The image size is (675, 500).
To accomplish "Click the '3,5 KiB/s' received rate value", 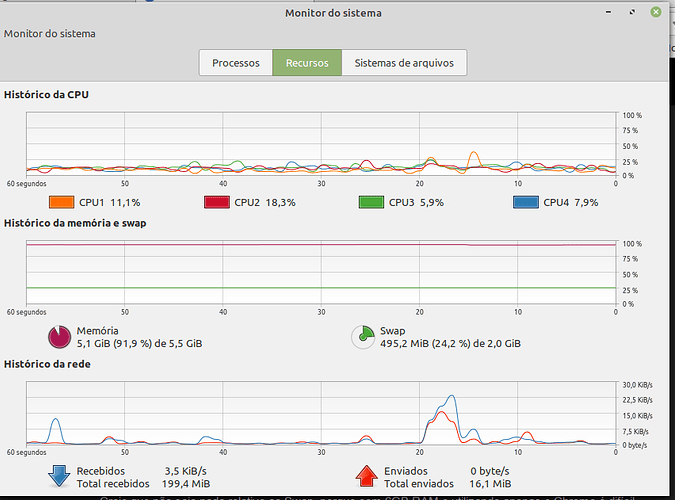I will pos(186,471).
